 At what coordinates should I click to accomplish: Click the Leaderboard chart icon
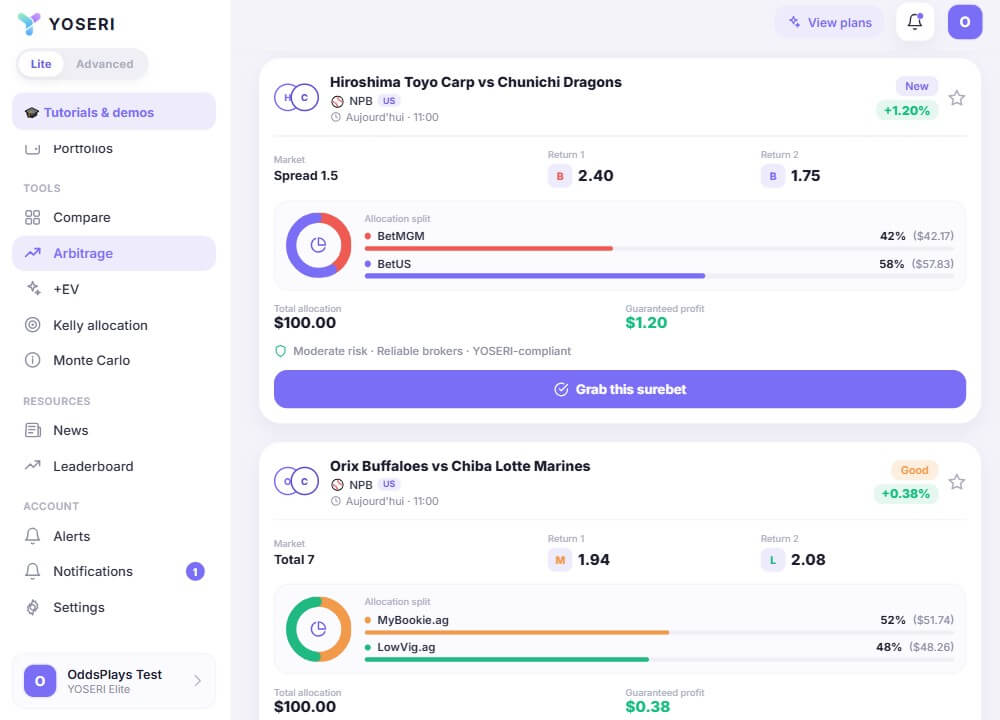(x=33, y=466)
